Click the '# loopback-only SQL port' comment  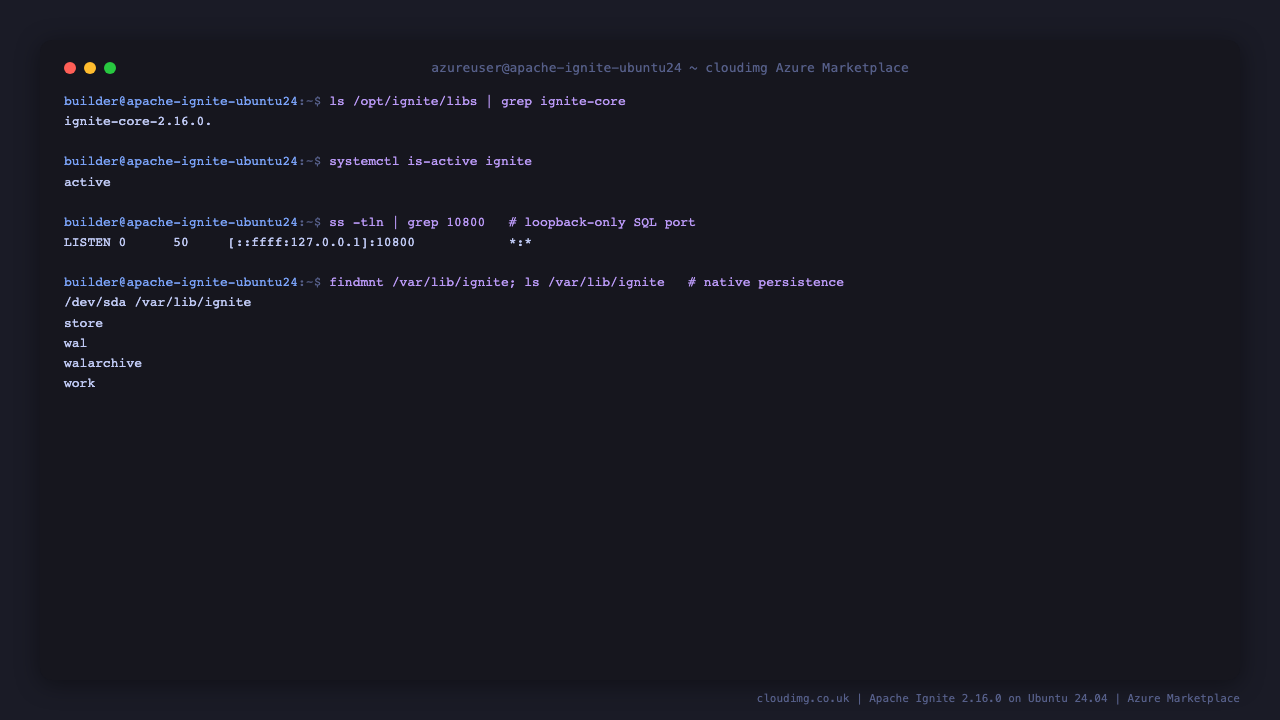click(x=602, y=223)
